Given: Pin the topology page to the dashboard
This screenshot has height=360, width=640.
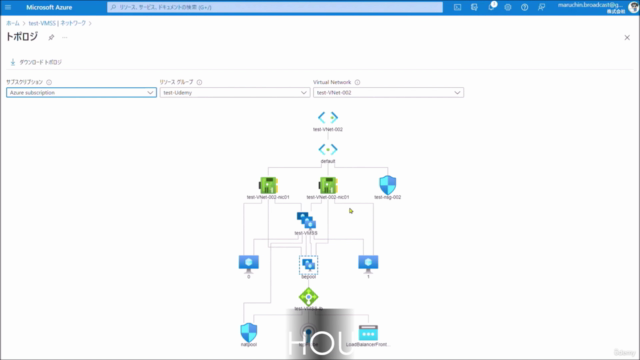Looking at the screenshot, I should (51, 38).
